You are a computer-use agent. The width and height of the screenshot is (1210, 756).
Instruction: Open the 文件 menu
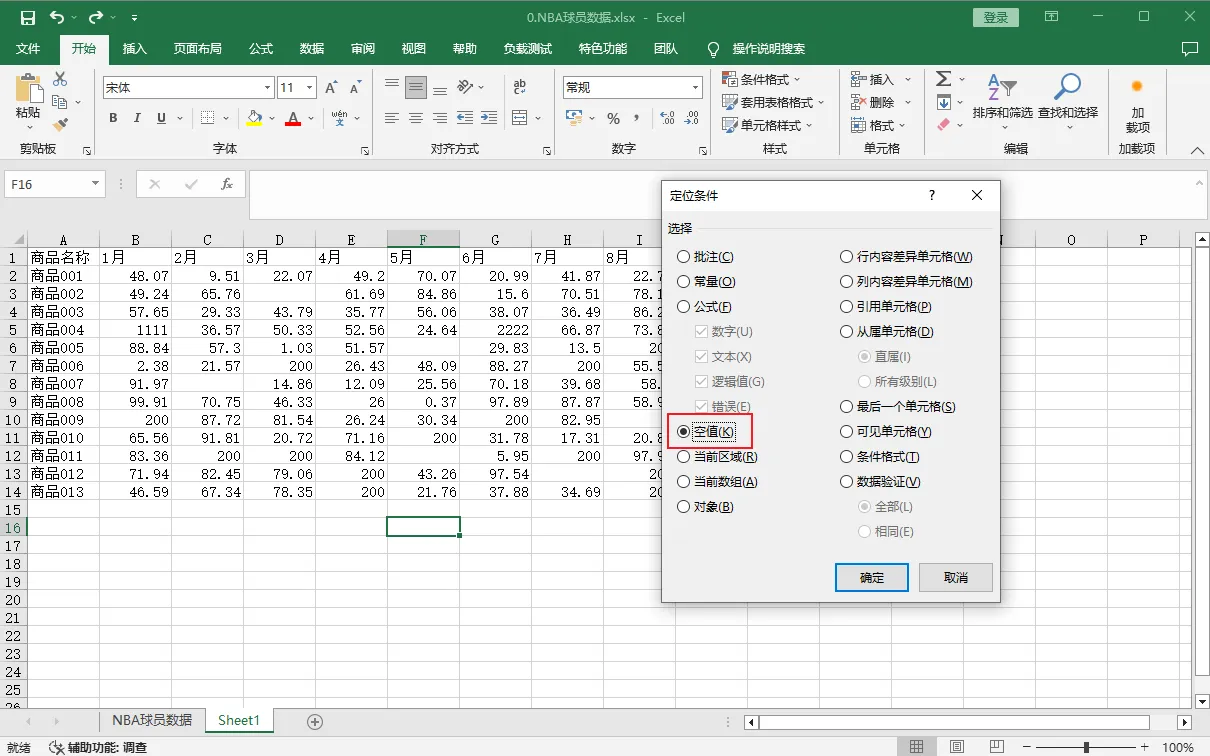tap(28, 49)
